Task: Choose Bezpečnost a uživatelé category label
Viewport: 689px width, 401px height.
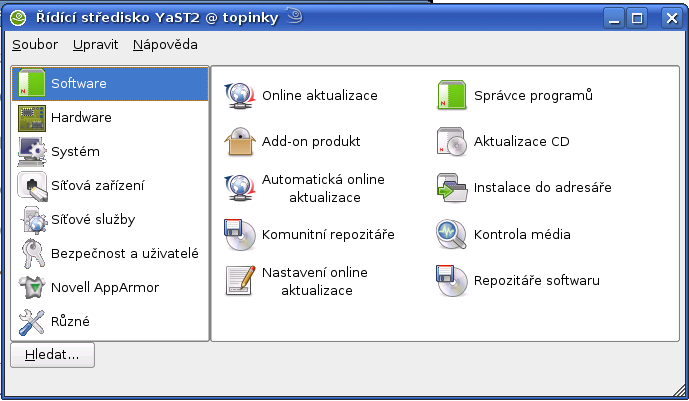Action: [125, 253]
